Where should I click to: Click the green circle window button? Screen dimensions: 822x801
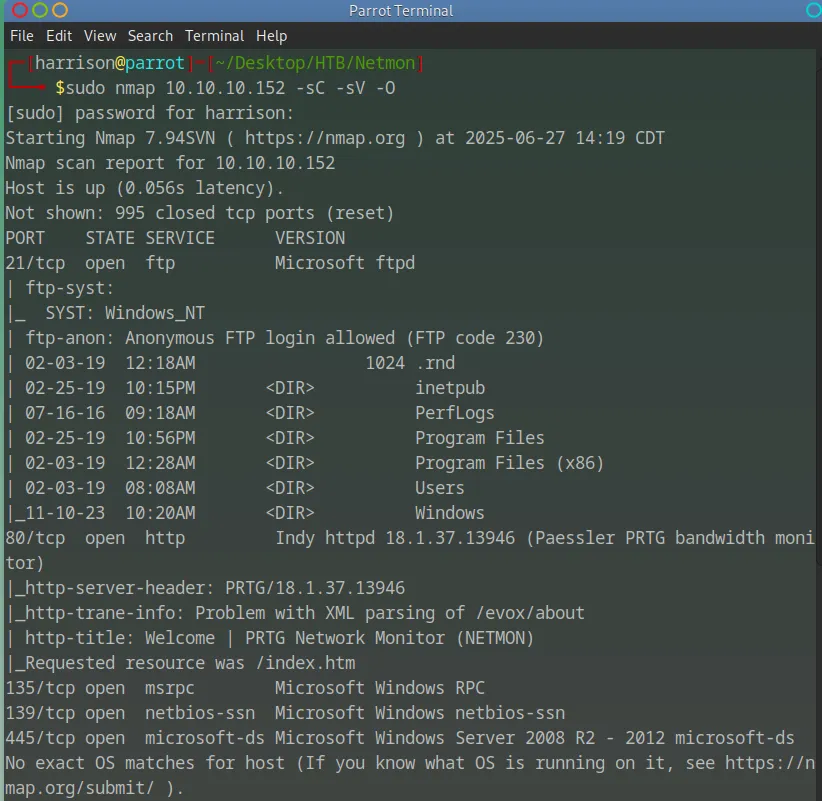pyautogui.click(x=40, y=11)
